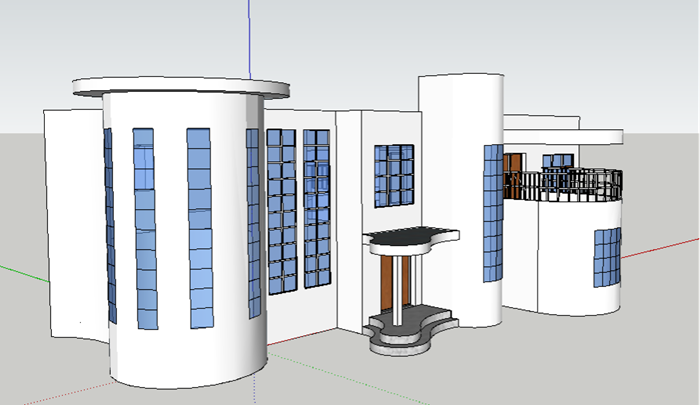This screenshot has height=405, width=700.
Task: Pick the left large grid window on central wall
Action: click(x=281, y=210)
